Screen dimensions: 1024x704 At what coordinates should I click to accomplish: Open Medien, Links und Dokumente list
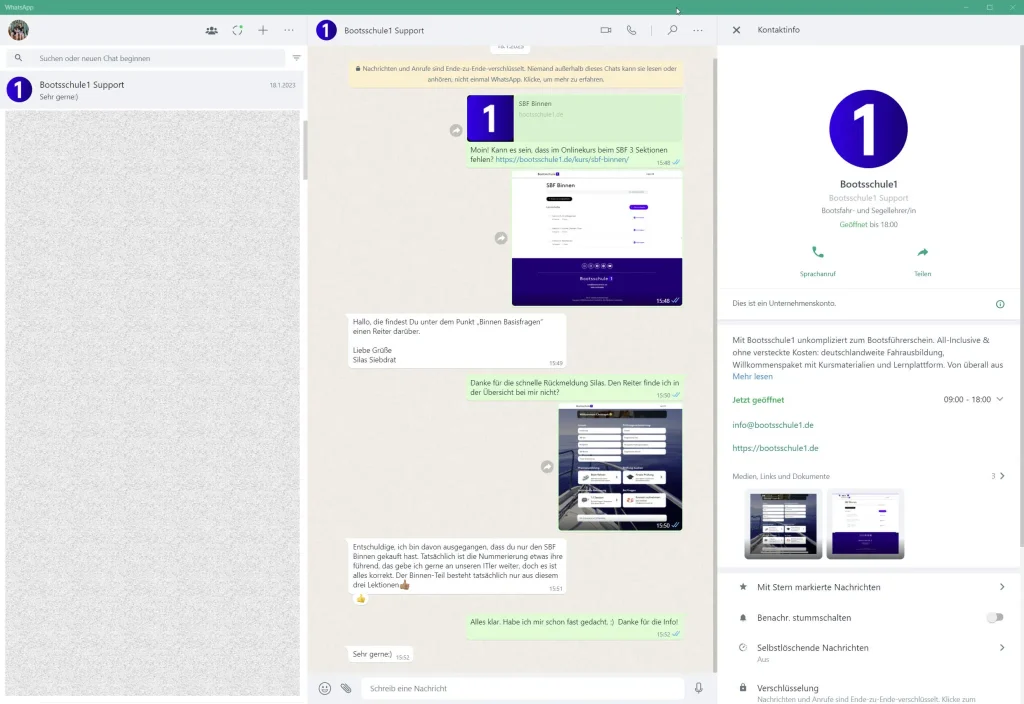pos(868,476)
